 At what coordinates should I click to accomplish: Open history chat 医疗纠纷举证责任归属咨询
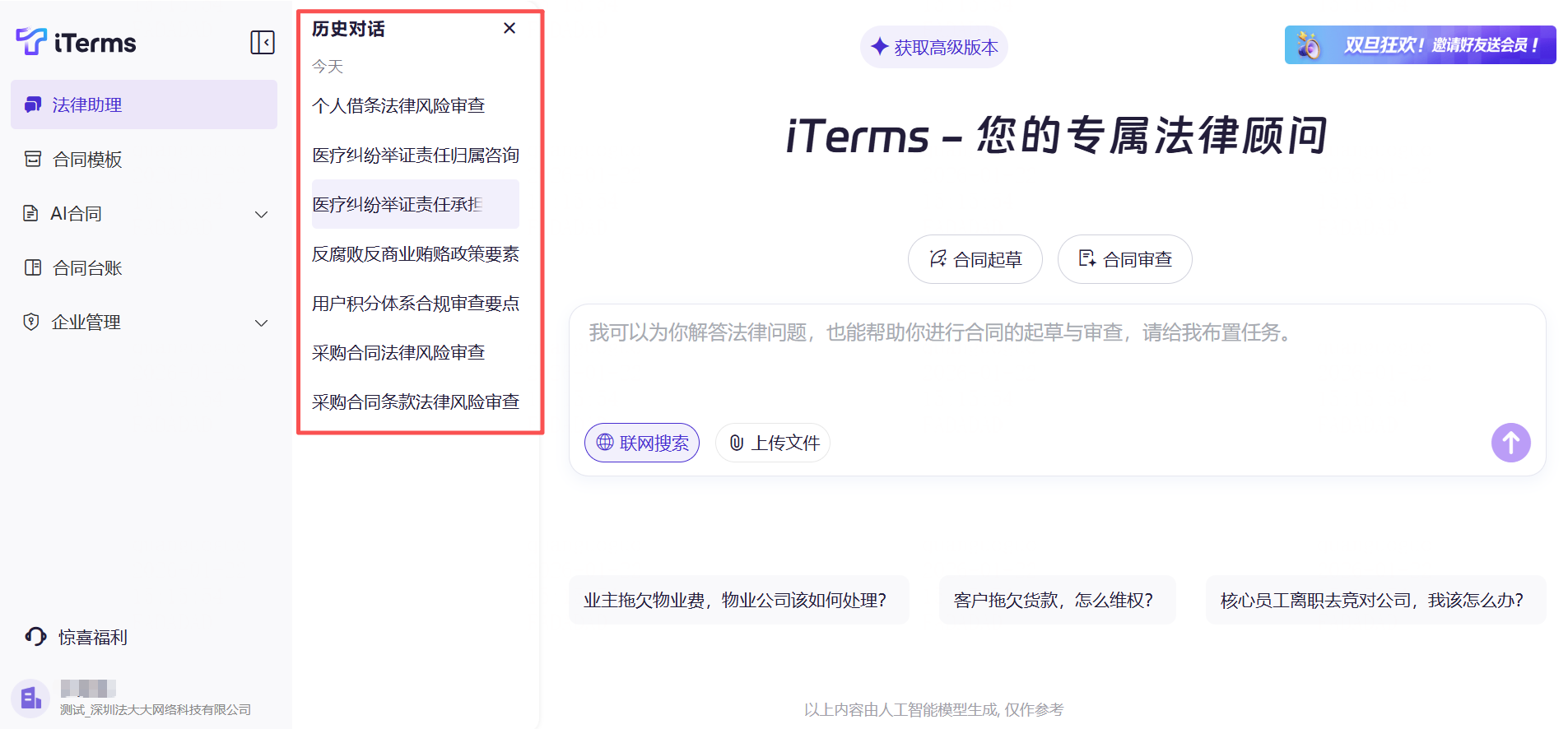point(416,155)
